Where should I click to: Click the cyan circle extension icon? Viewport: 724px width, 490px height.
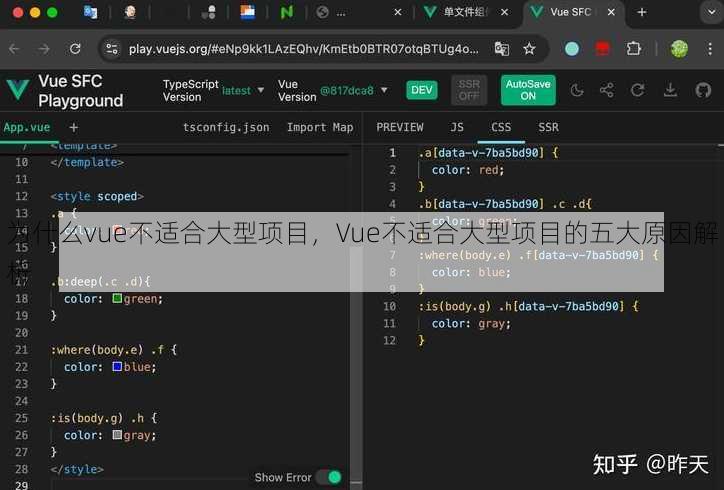click(x=572, y=48)
